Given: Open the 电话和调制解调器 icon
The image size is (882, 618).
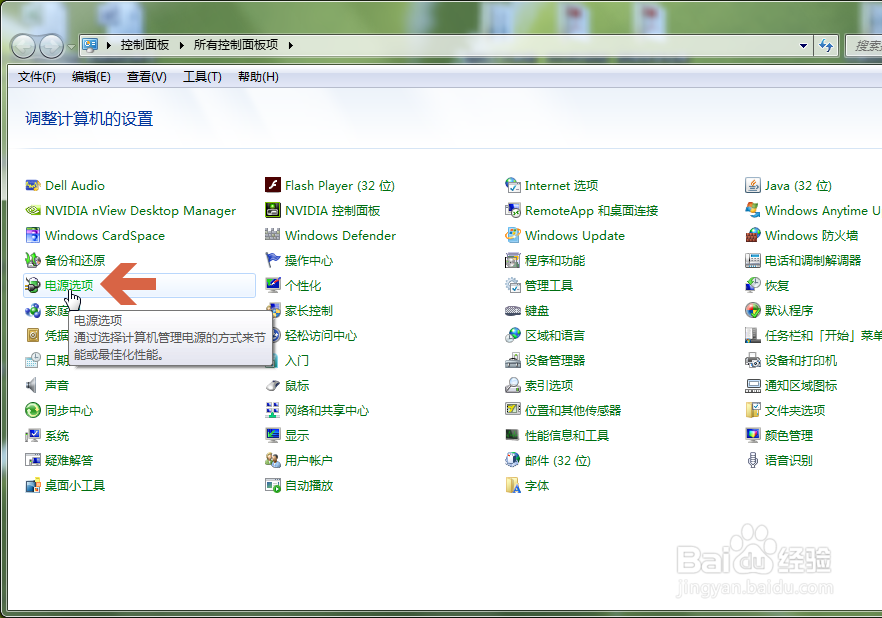Looking at the screenshot, I should [x=753, y=260].
